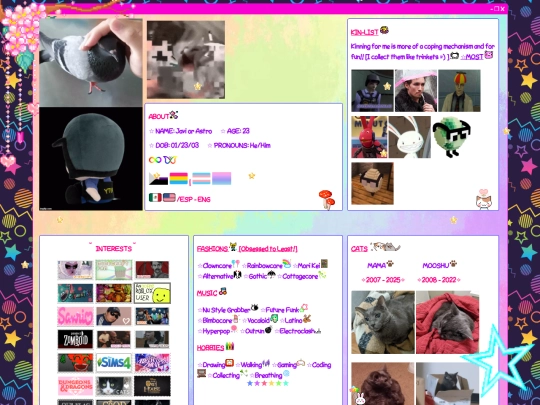This screenshot has width=540, height=405.
Task: Click the rainbow infinity symbol icon
Action: [x=155, y=160]
